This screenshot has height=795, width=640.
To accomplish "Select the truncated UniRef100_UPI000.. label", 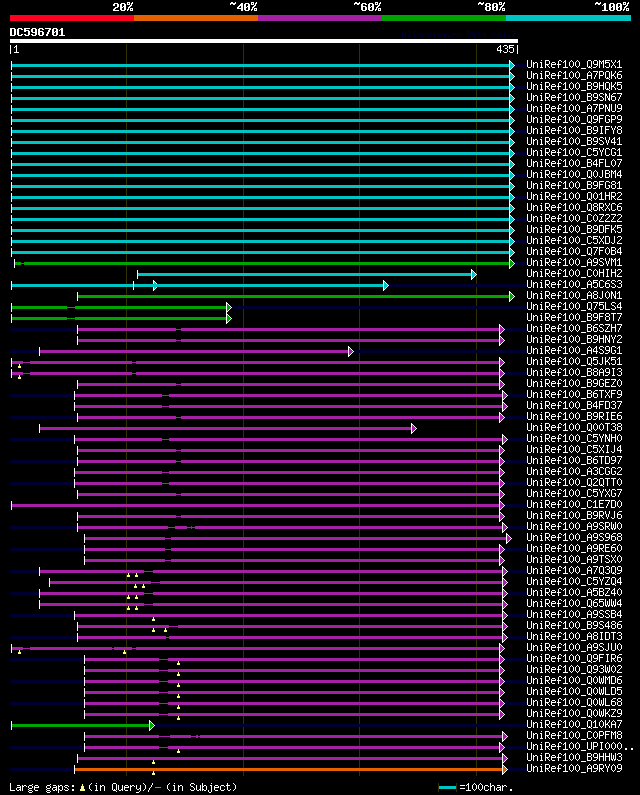I will coord(580,746).
